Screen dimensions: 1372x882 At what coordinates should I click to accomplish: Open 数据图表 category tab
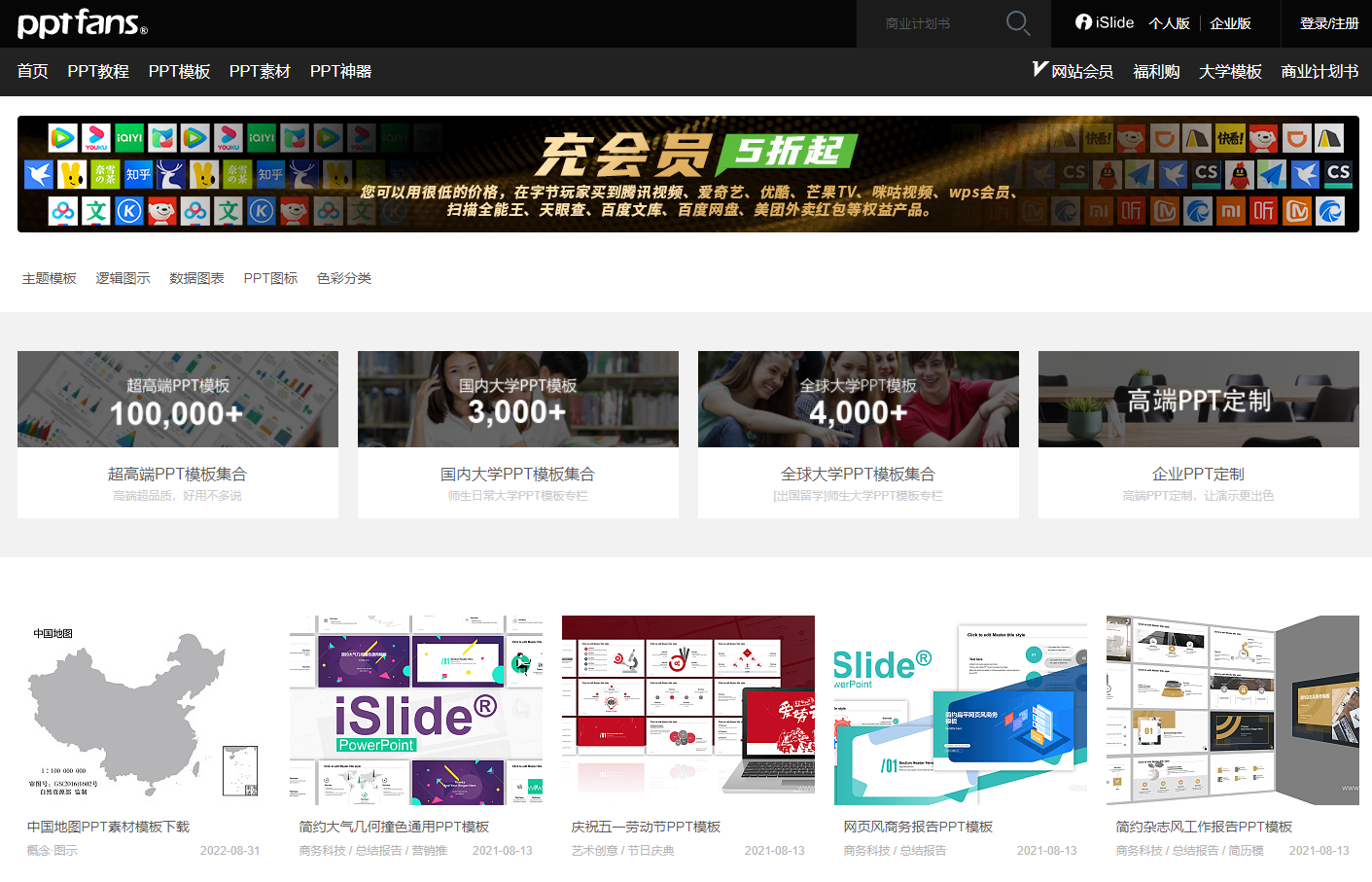196,278
